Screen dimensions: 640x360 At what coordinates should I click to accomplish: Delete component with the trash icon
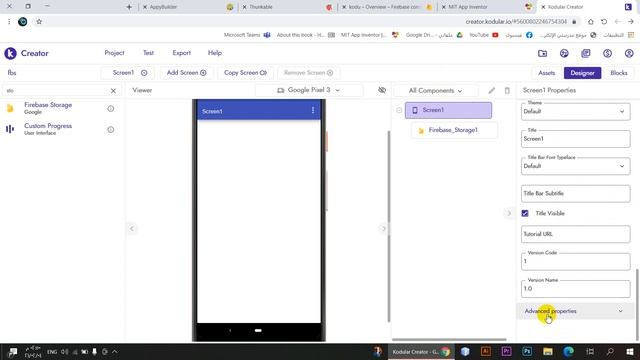507,90
